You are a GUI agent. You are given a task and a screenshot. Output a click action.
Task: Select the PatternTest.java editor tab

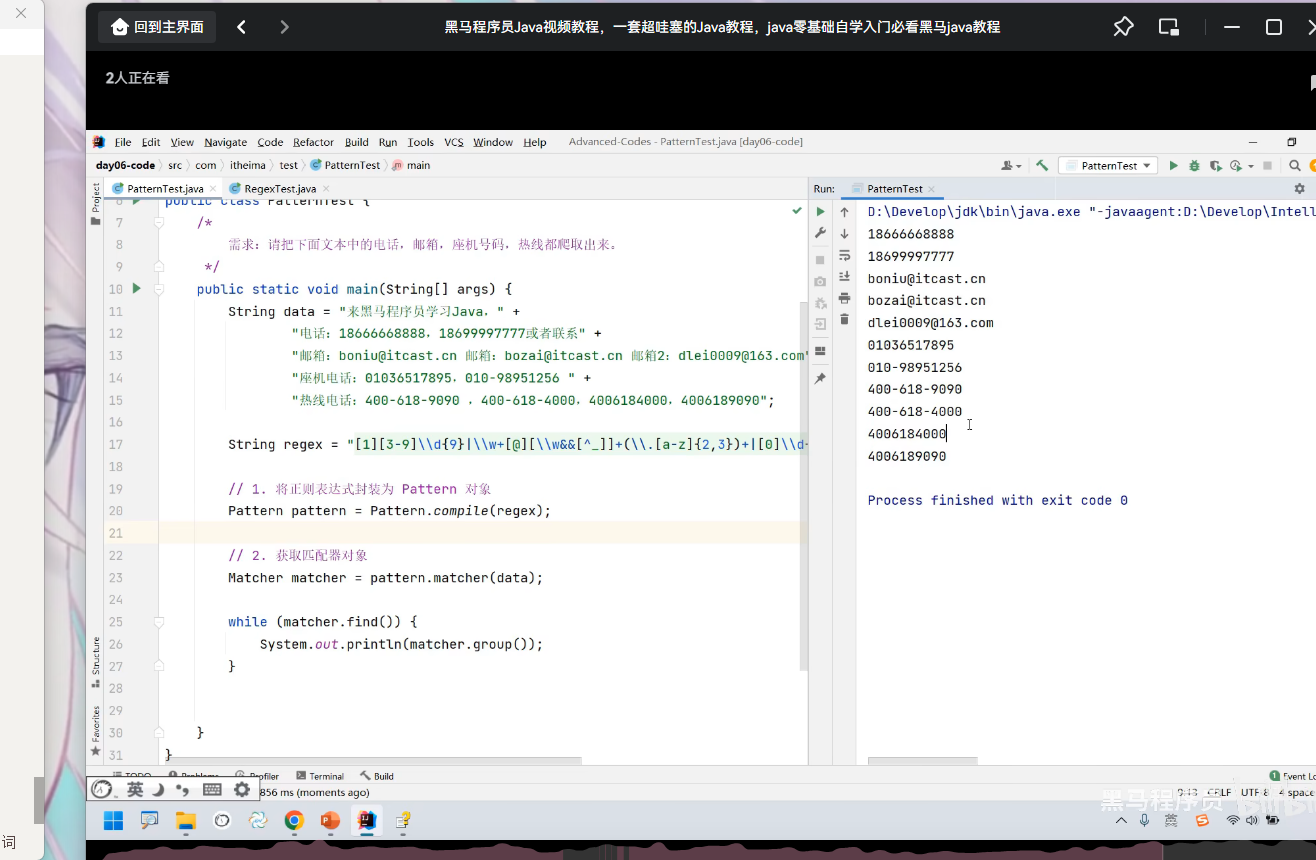coord(164,188)
